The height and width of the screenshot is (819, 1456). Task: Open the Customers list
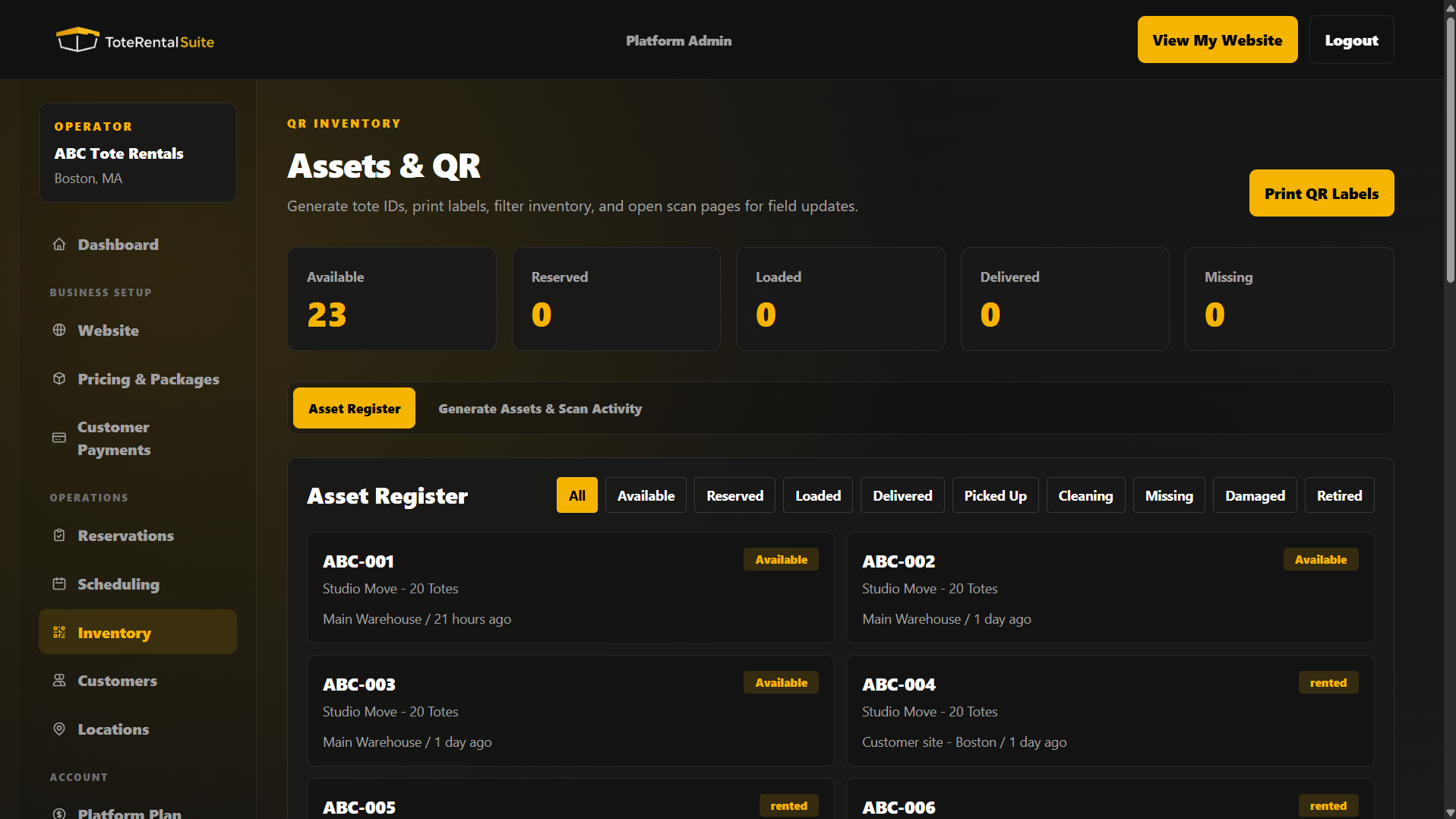pos(137,681)
